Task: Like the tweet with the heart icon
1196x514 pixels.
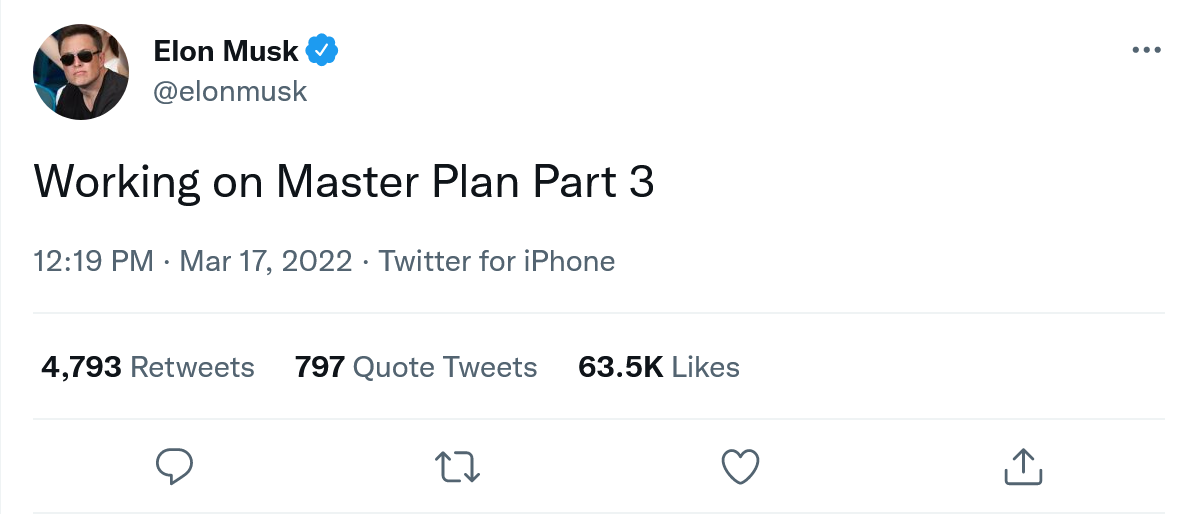Action: (740, 466)
